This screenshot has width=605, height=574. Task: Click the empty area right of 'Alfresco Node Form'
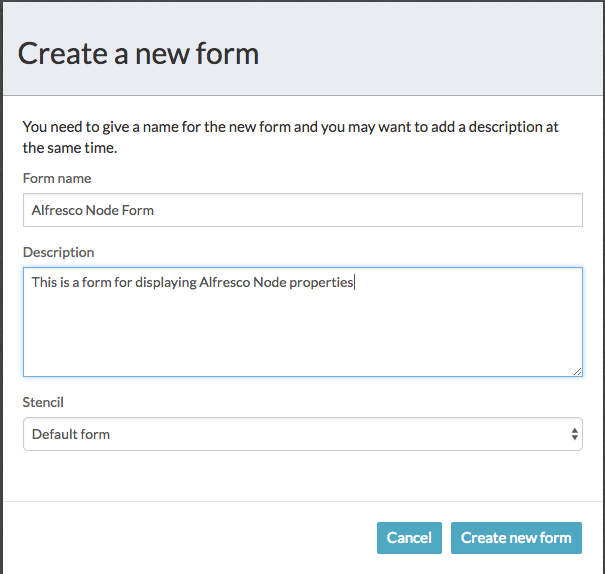pos(367,210)
